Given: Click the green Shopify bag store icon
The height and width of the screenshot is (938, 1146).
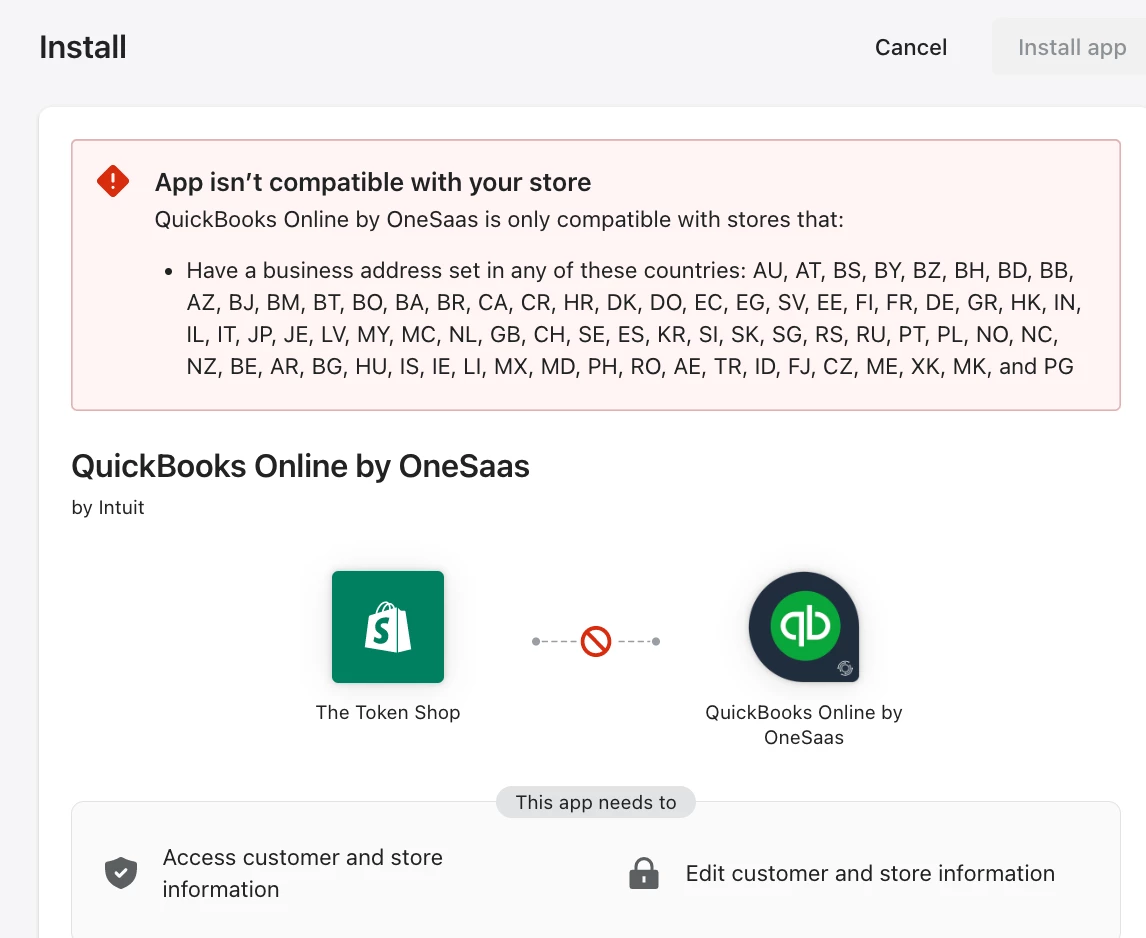Looking at the screenshot, I should click(x=387, y=627).
